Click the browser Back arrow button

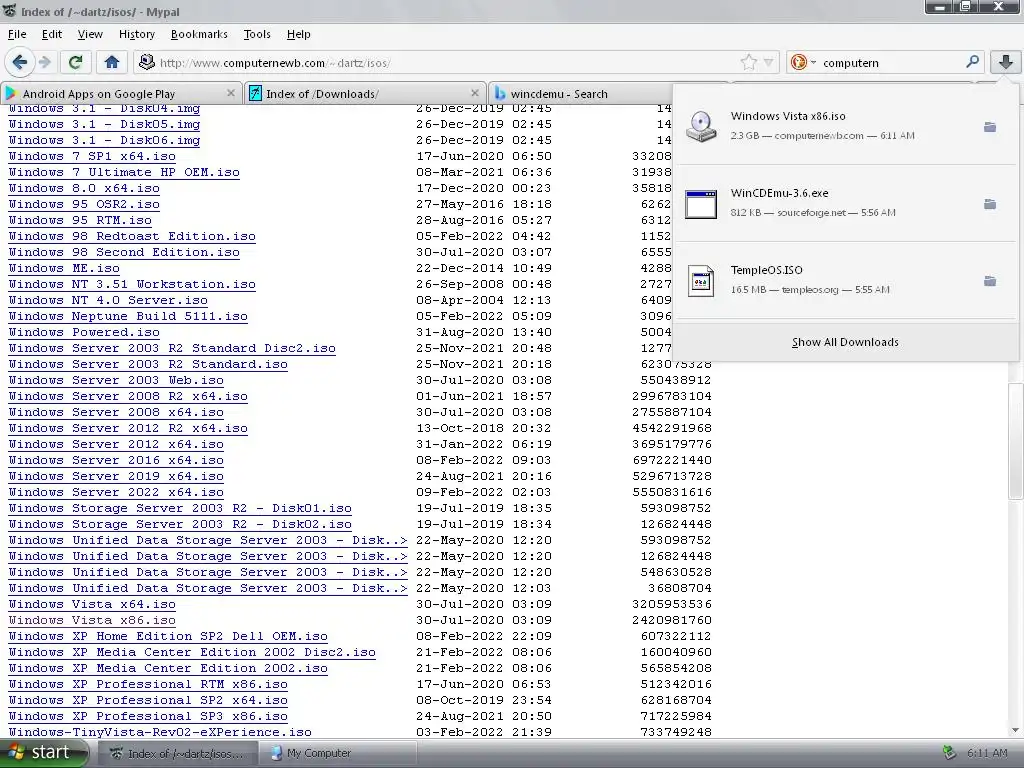[x=19, y=63]
